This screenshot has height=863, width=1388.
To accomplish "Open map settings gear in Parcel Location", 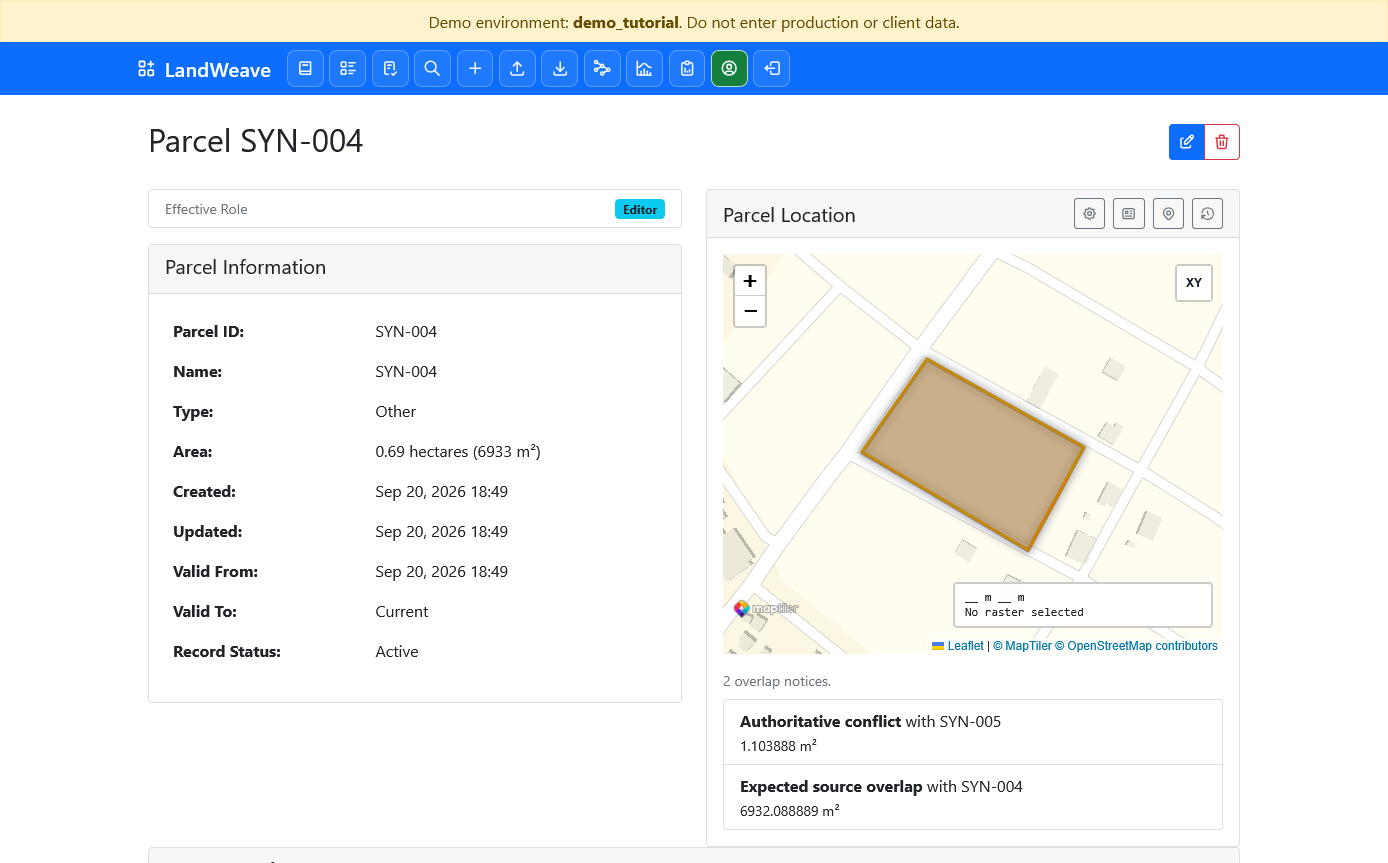I will [x=1090, y=213].
